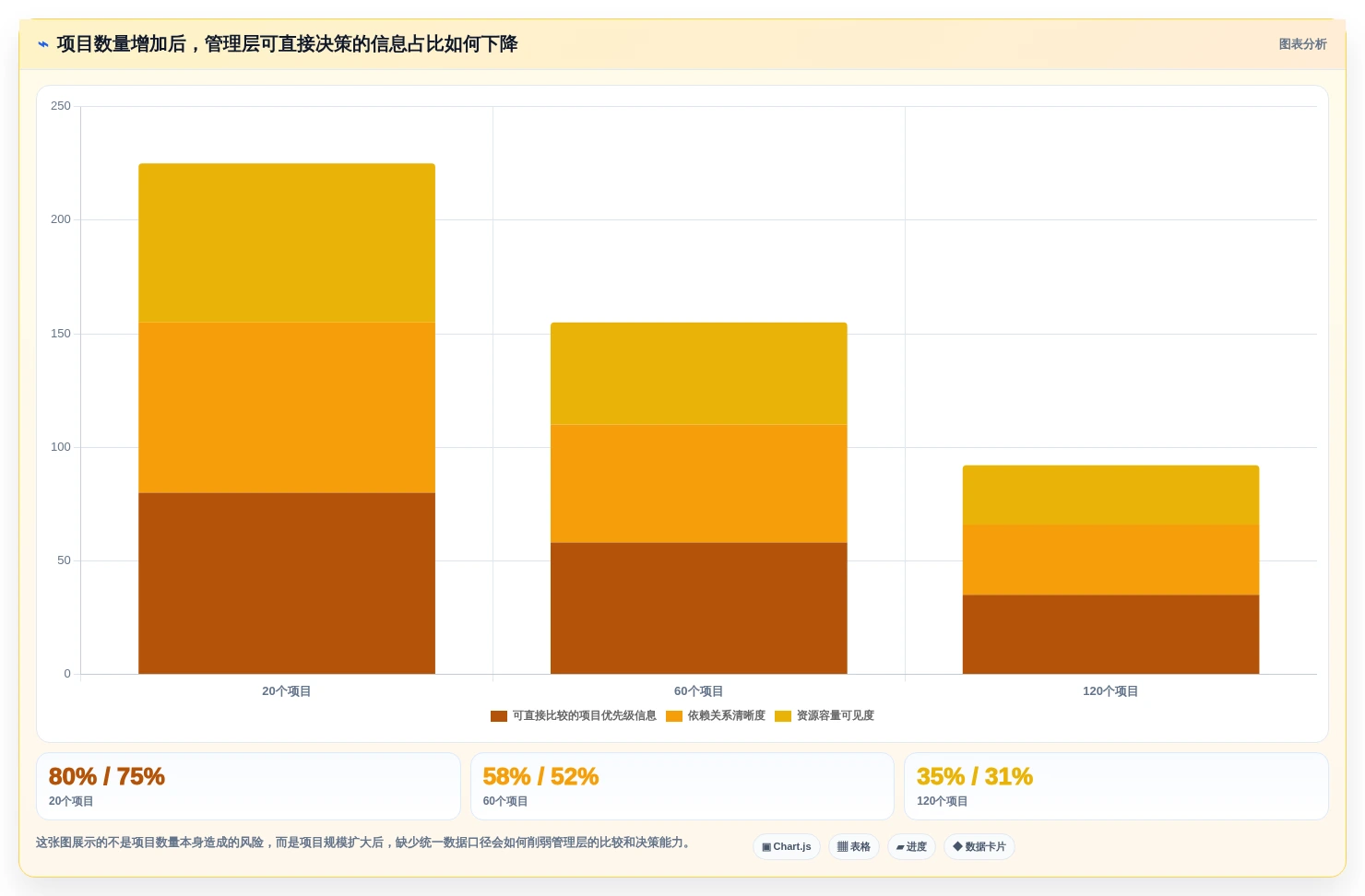The image size is (1365, 896).
Task: Open the 35% / 31% data card
Action: tap(1116, 786)
